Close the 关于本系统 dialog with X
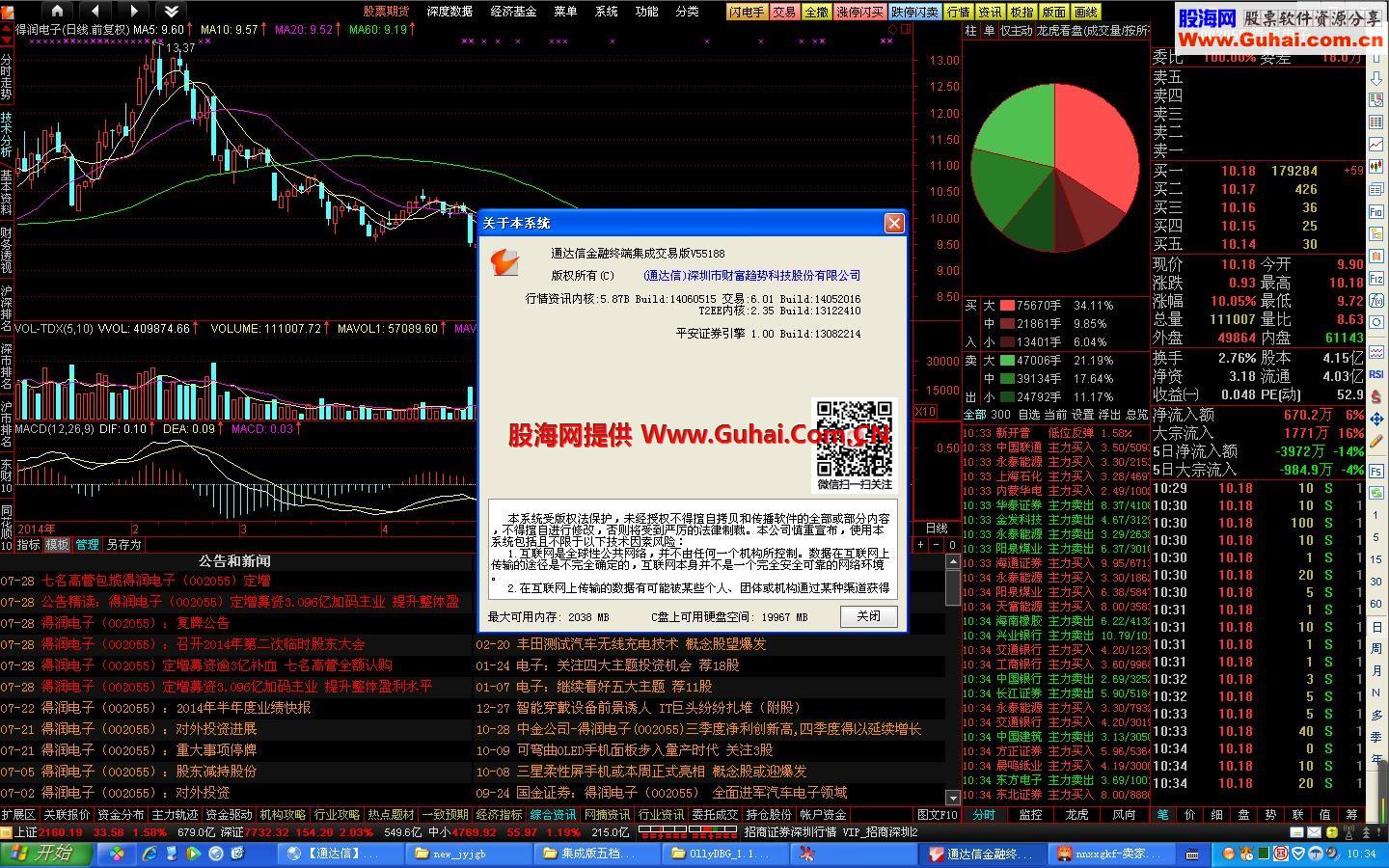This screenshot has width=1389, height=868. pos(894,223)
